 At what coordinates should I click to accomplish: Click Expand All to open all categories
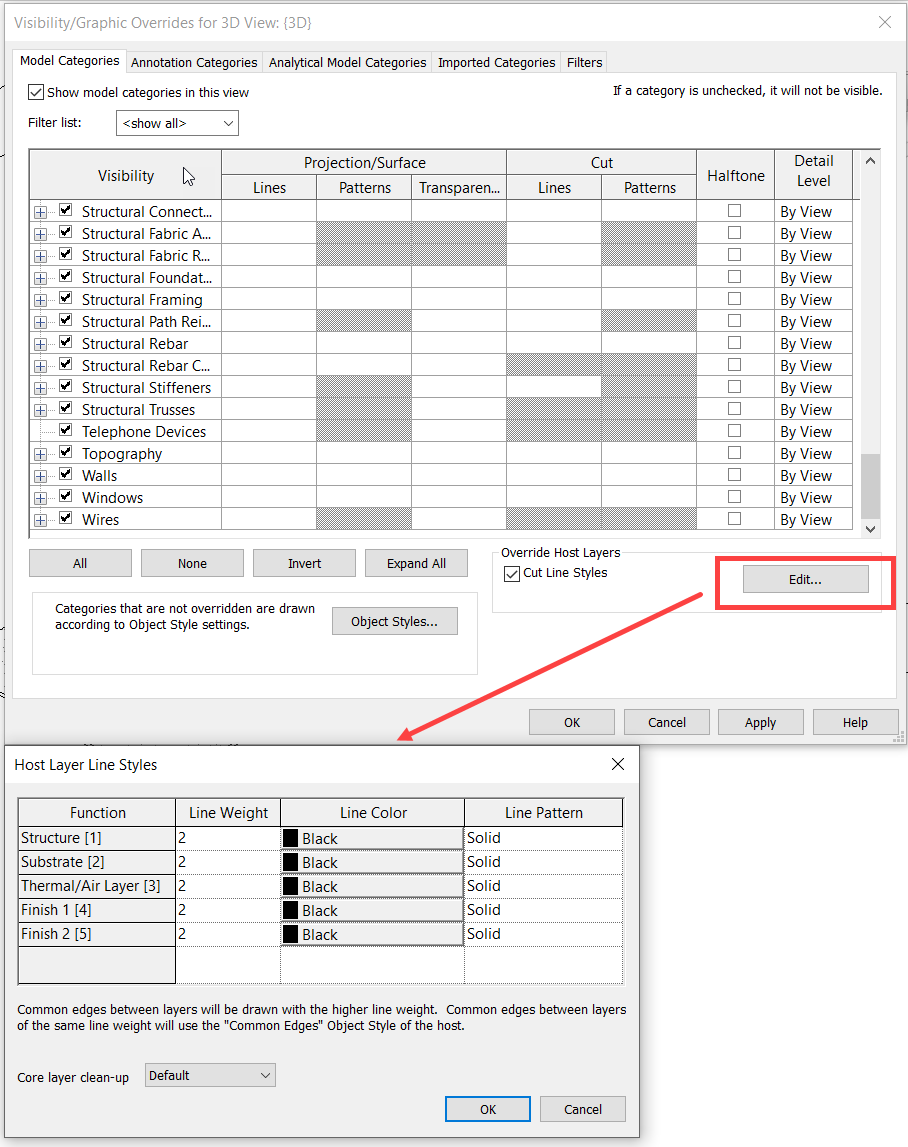tap(416, 563)
